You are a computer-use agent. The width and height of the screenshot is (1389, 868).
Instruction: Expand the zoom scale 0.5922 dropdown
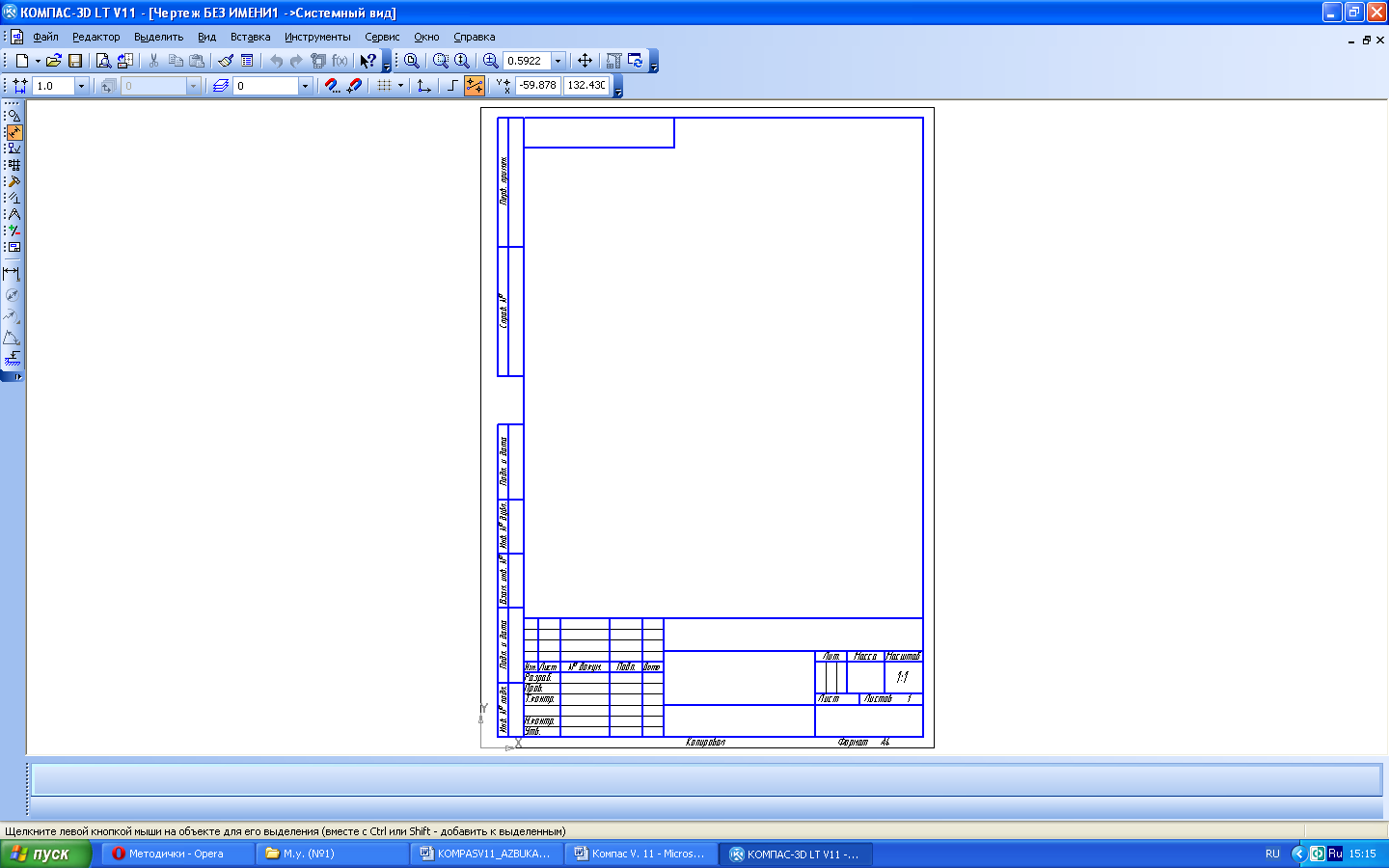tap(558, 61)
